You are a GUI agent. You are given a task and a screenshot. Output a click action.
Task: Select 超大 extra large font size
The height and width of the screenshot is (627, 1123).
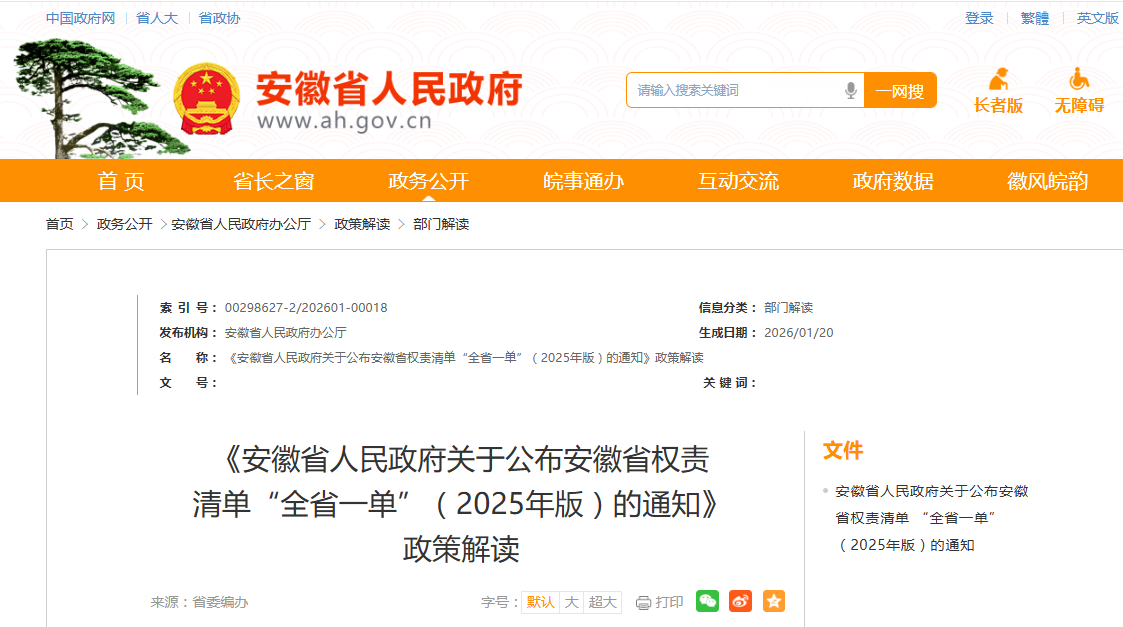602,602
